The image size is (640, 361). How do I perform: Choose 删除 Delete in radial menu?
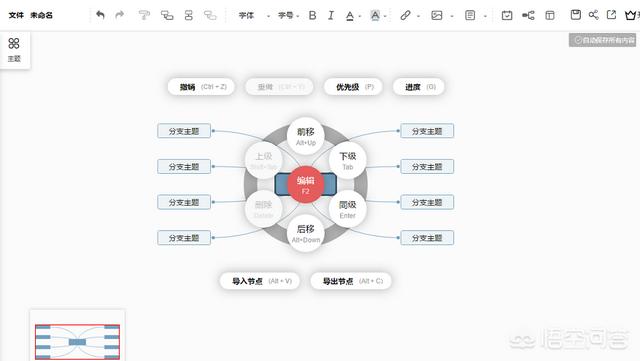[x=264, y=209]
